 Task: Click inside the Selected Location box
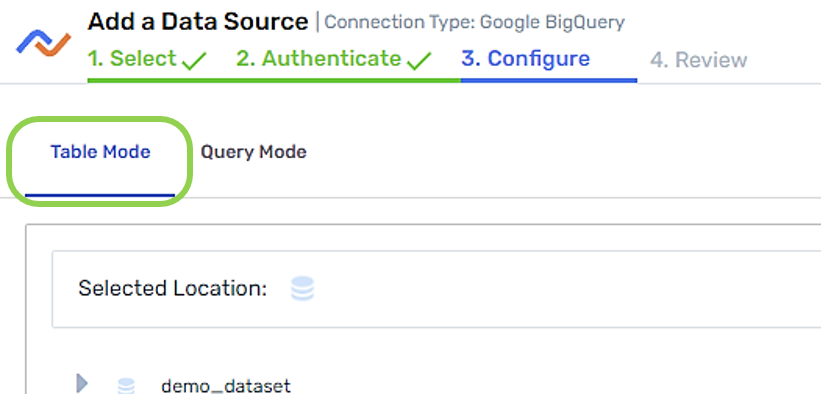pos(436,289)
